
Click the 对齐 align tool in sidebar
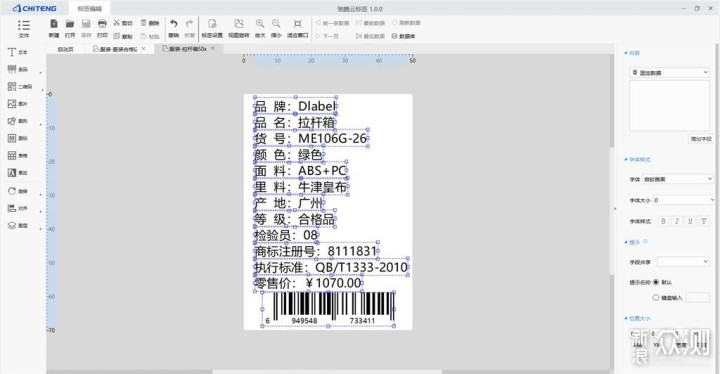18,208
